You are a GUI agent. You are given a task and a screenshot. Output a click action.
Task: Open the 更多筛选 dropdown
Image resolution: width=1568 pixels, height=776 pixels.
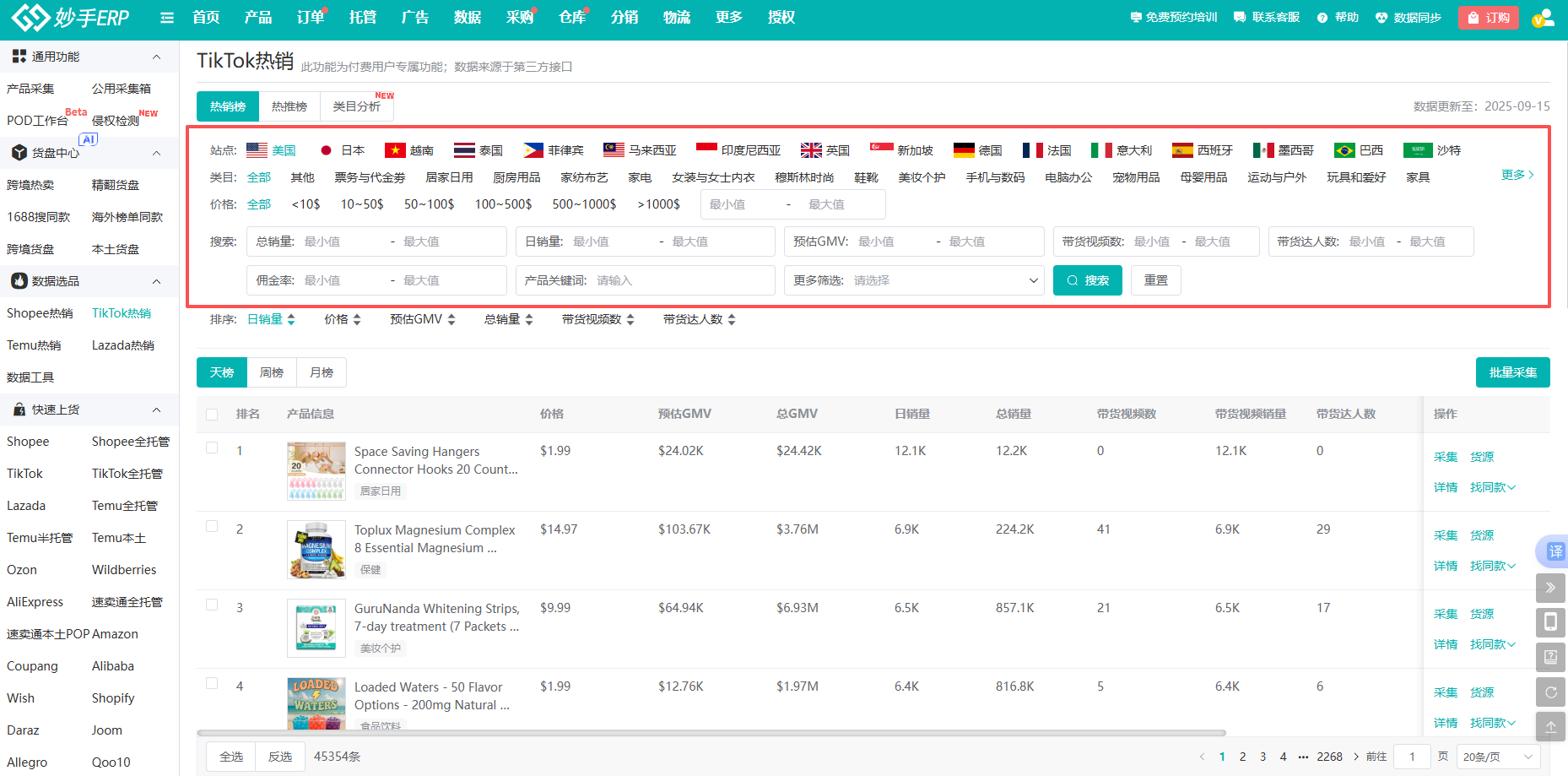(x=914, y=280)
